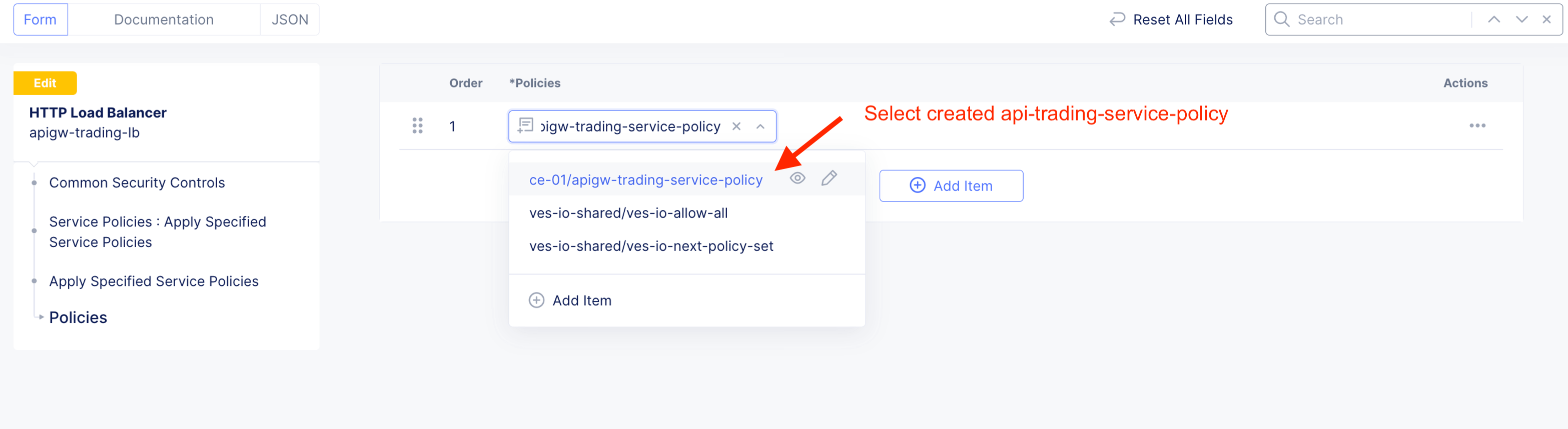Screen dimensions: 1568x429
Task: Switch to the Documentation tab
Action: (164, 19)
